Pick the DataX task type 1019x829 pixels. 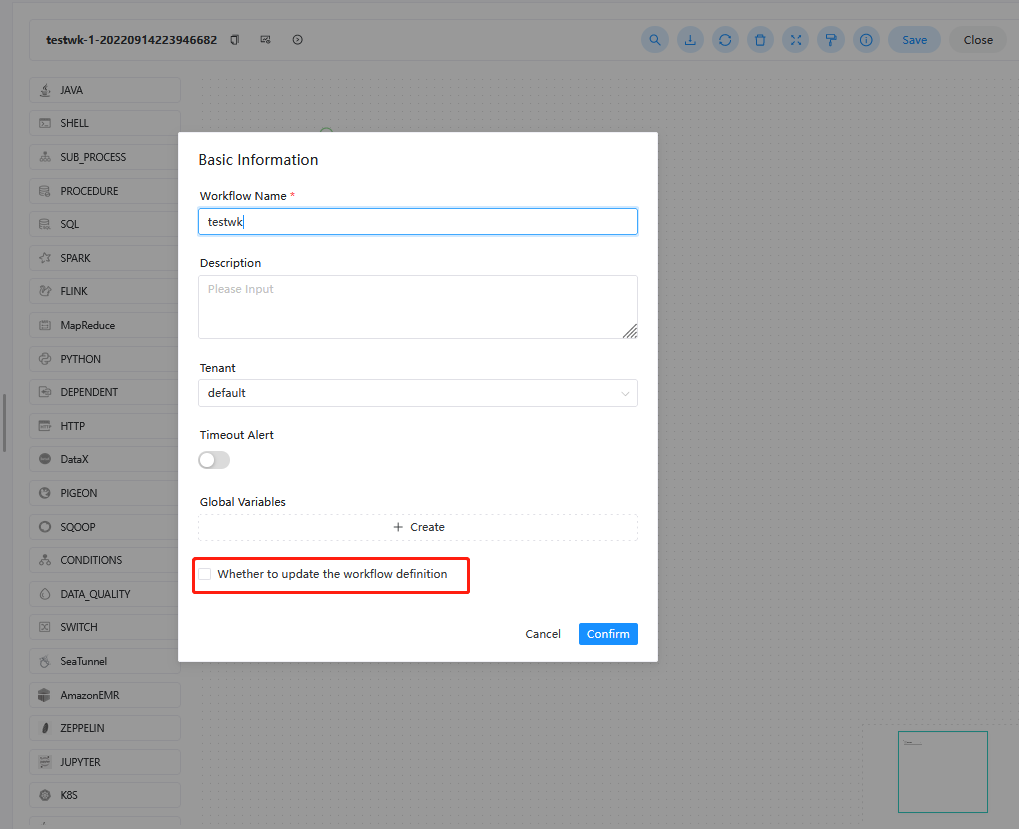(x=105, y=459)
